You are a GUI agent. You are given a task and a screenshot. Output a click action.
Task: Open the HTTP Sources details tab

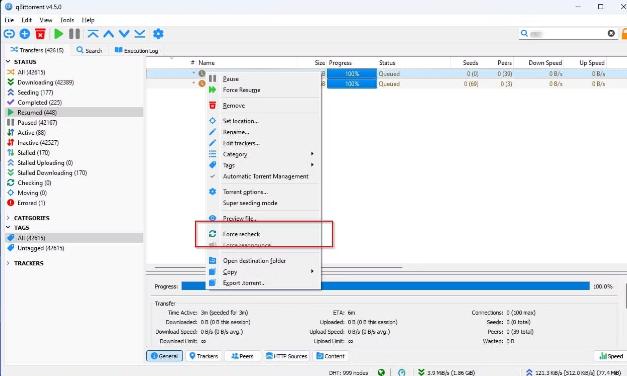pyautogui.click(x=286, y=356)
